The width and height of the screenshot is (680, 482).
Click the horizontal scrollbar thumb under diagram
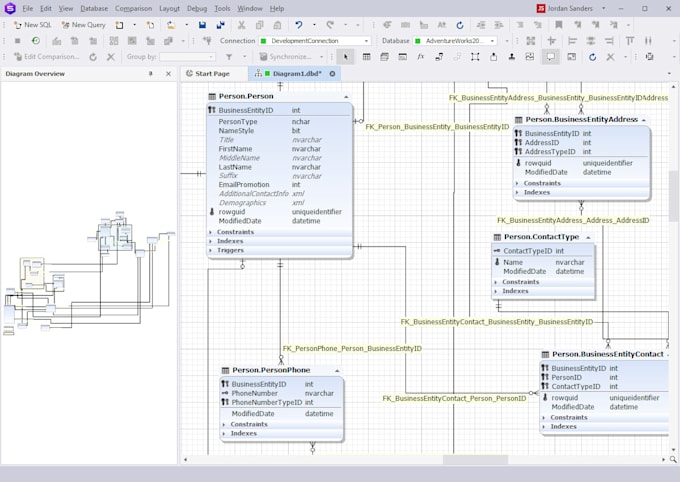pos(475,459)
